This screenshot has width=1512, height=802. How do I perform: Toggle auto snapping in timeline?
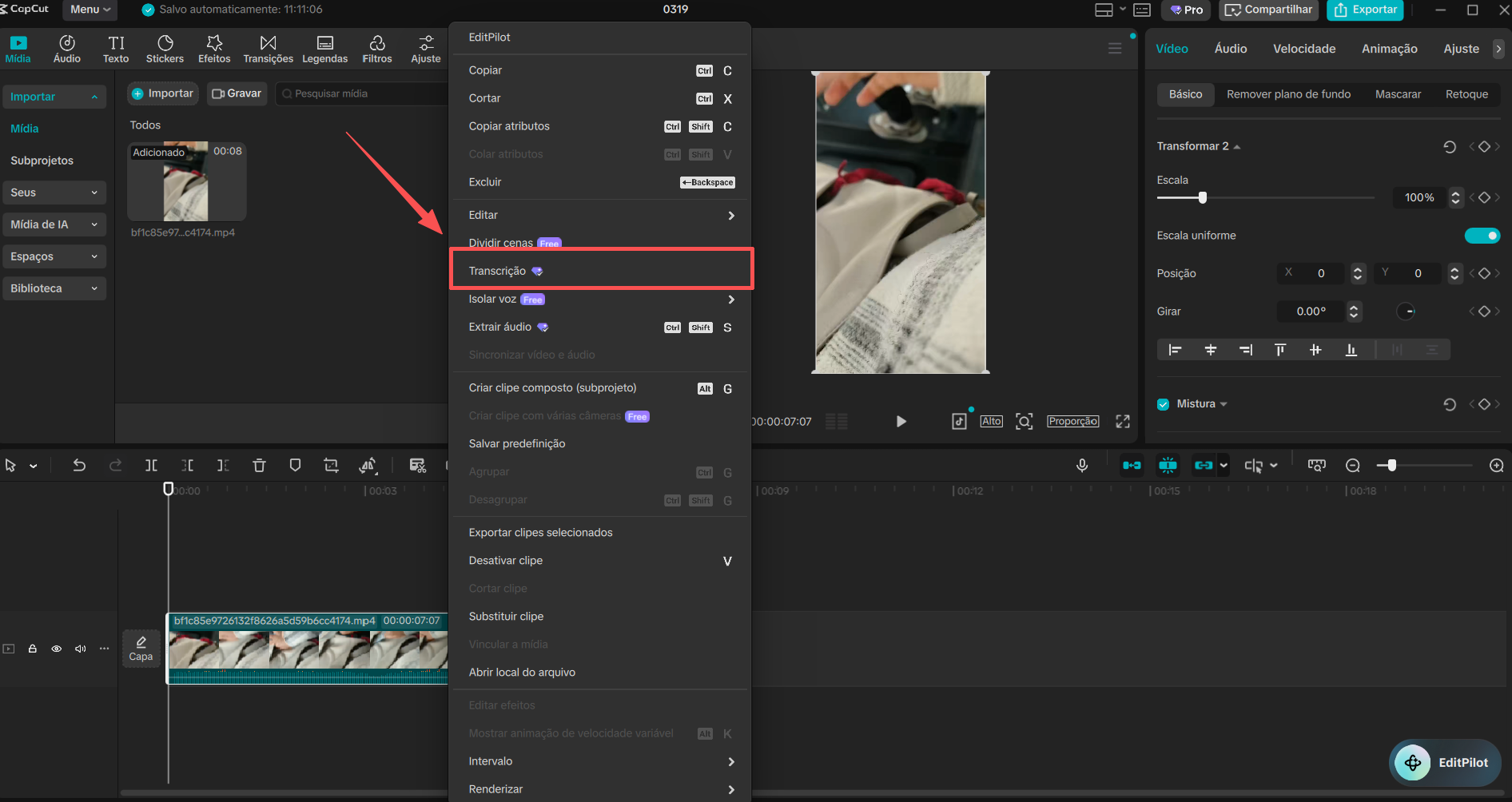[x=1168, y=465]
